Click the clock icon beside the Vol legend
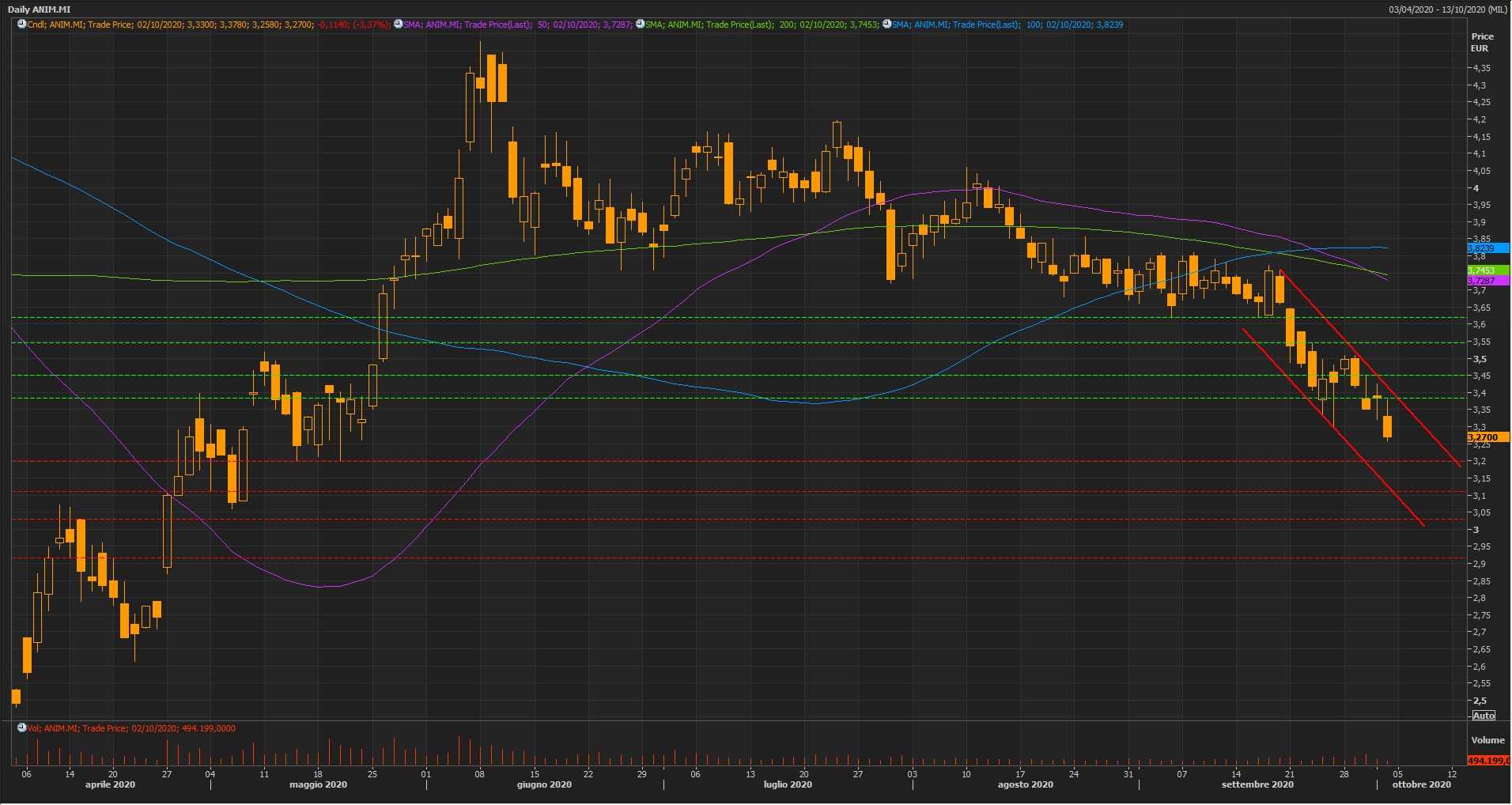The height and width of the screenshot is (805, 1512). pyautogui.click(x=21, y=728)
